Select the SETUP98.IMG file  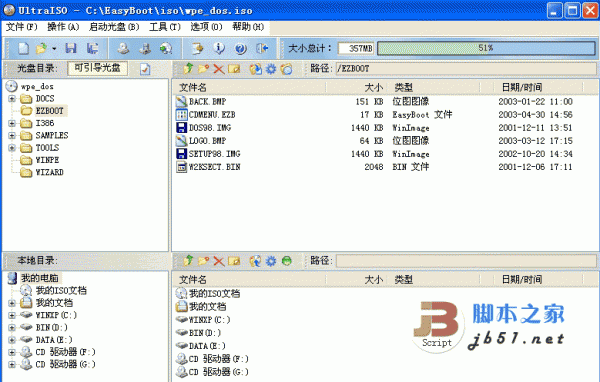[x=214, y=154]
